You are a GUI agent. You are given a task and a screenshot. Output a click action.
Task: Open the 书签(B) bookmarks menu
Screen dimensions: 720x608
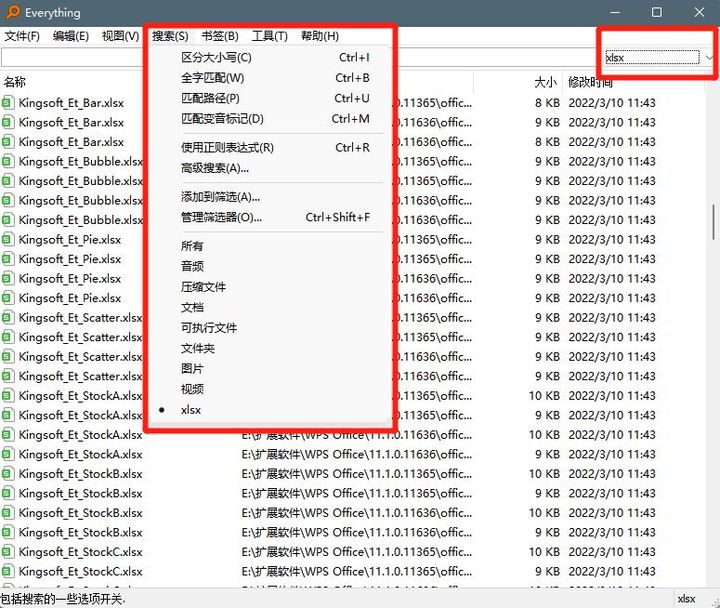tap(220, 36)
